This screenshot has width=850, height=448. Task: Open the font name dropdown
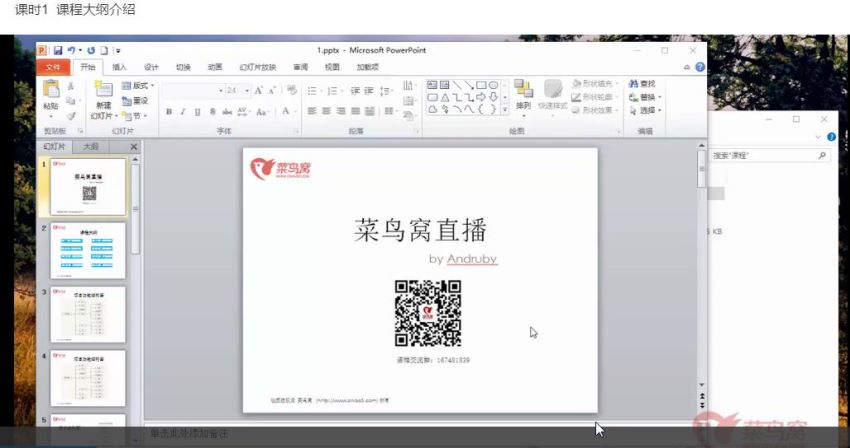point(221,91)
